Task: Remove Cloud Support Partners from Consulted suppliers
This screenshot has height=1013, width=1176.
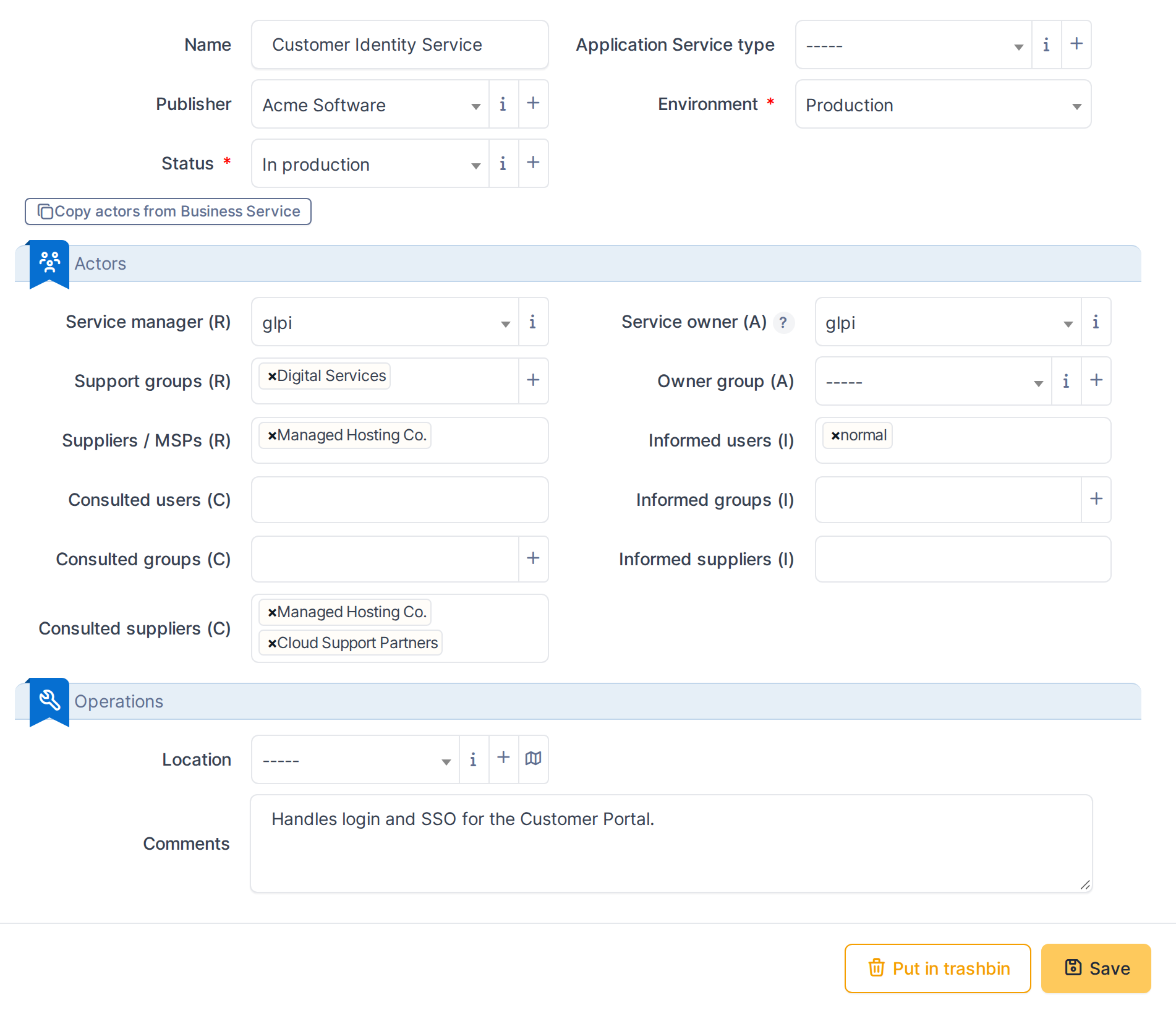Action: [x=271, y=643]
